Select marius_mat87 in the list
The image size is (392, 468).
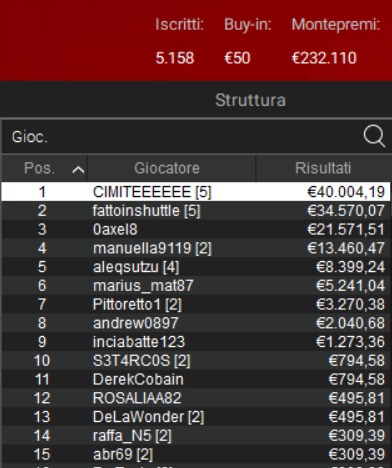(x=196, y=285)
